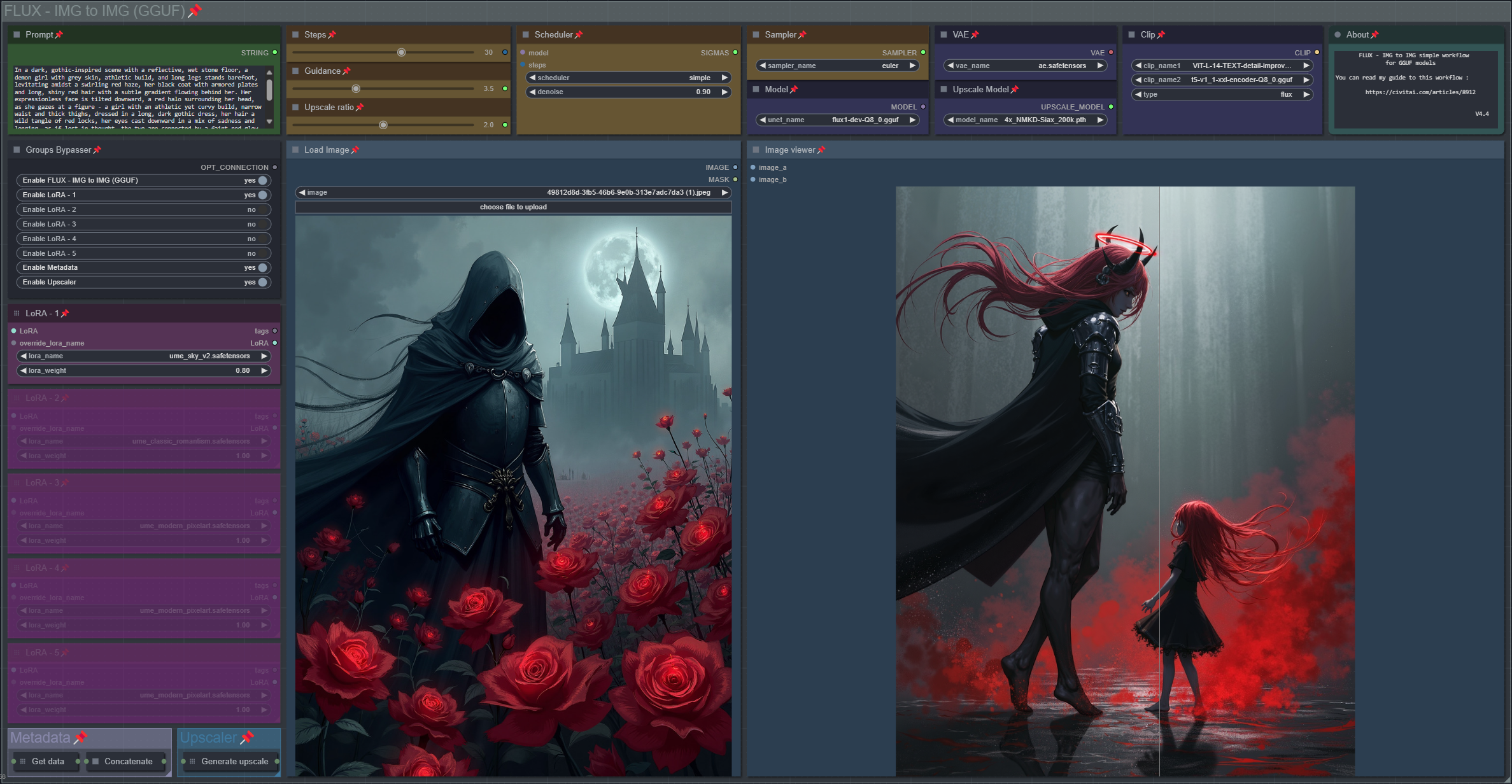Turn off the Enable Metadata toggle
This screenshot has width=1512, height=784.
pyautogui.click(x=262, y=267)
